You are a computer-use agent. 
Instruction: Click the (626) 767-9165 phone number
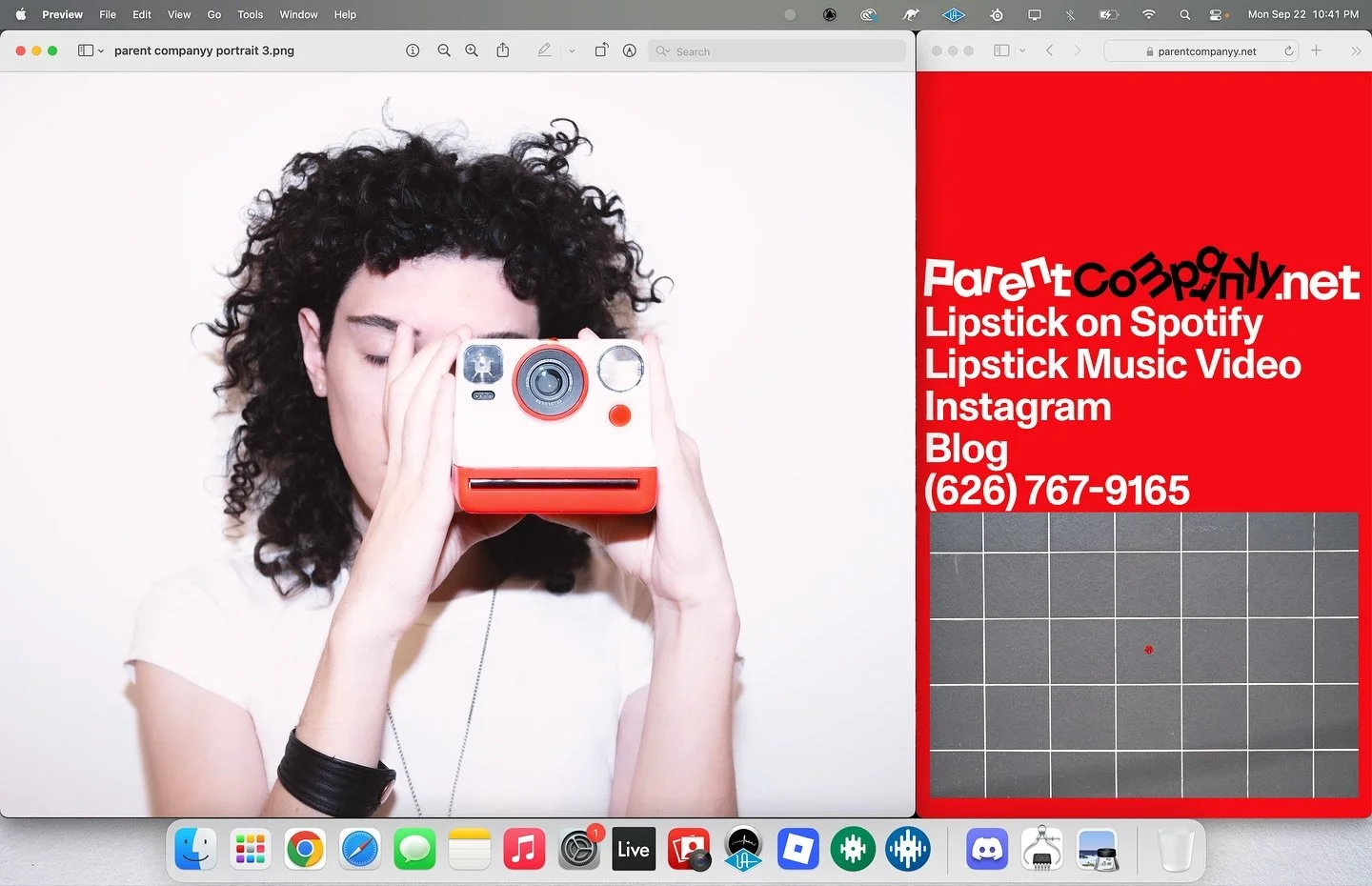[x=1057, y=491]
